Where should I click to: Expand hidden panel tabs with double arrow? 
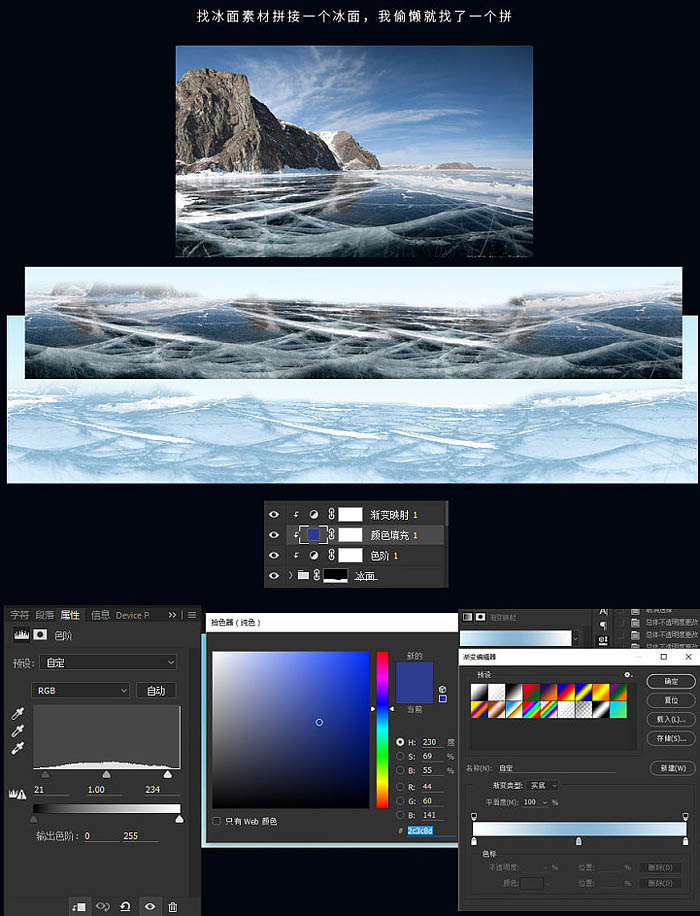pos(172,615)
